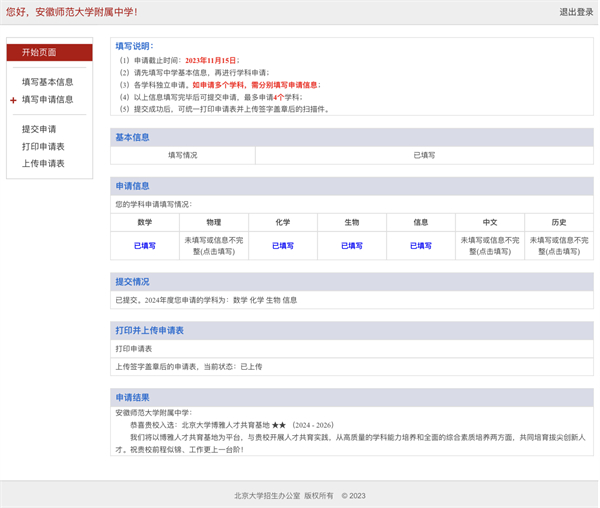Viewport: 600px width, 508px height.
Task: Click the 物理 column header
Action: pyautogui.click(x=214, y=222)
